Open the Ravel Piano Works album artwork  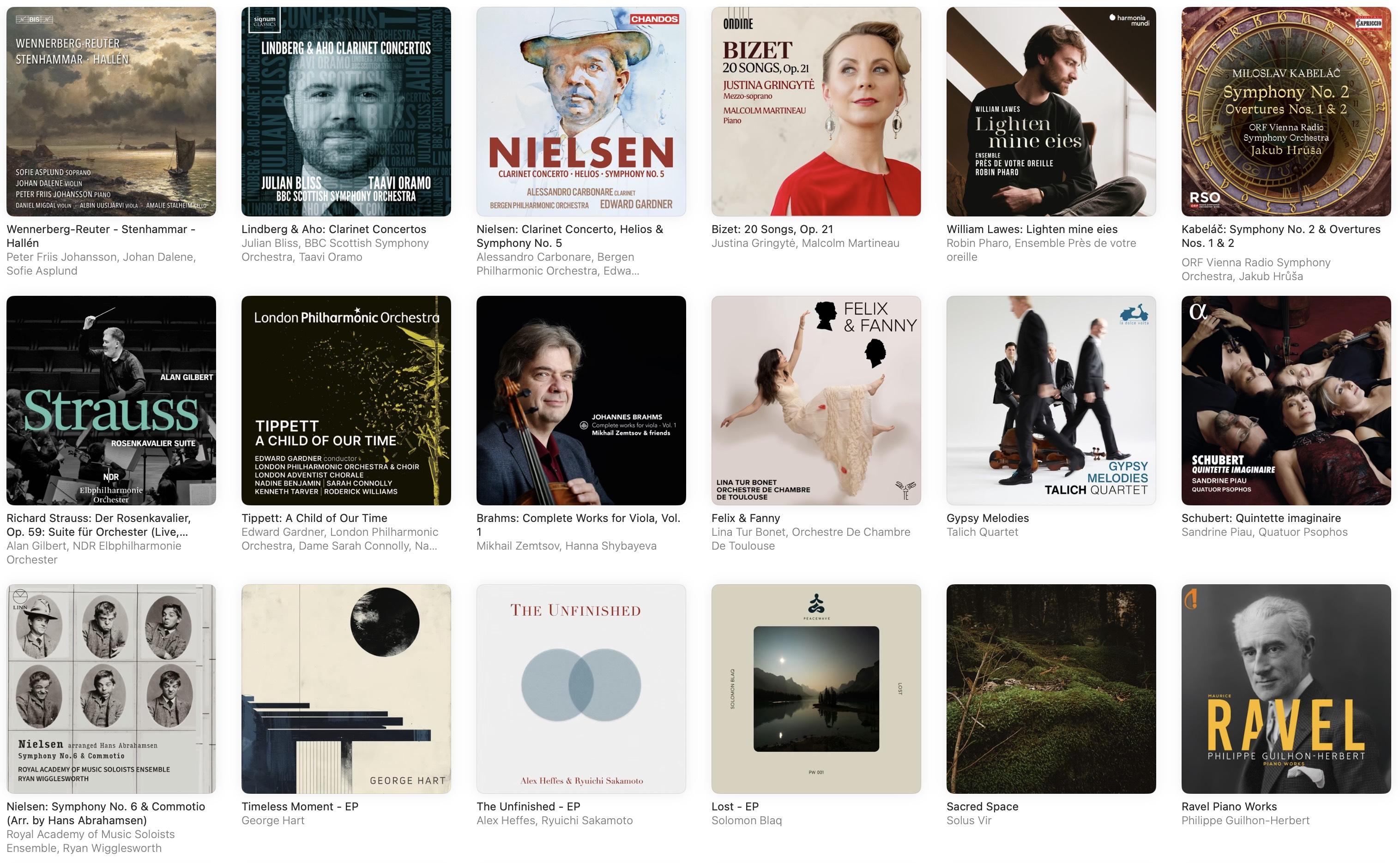[1286, 689]
